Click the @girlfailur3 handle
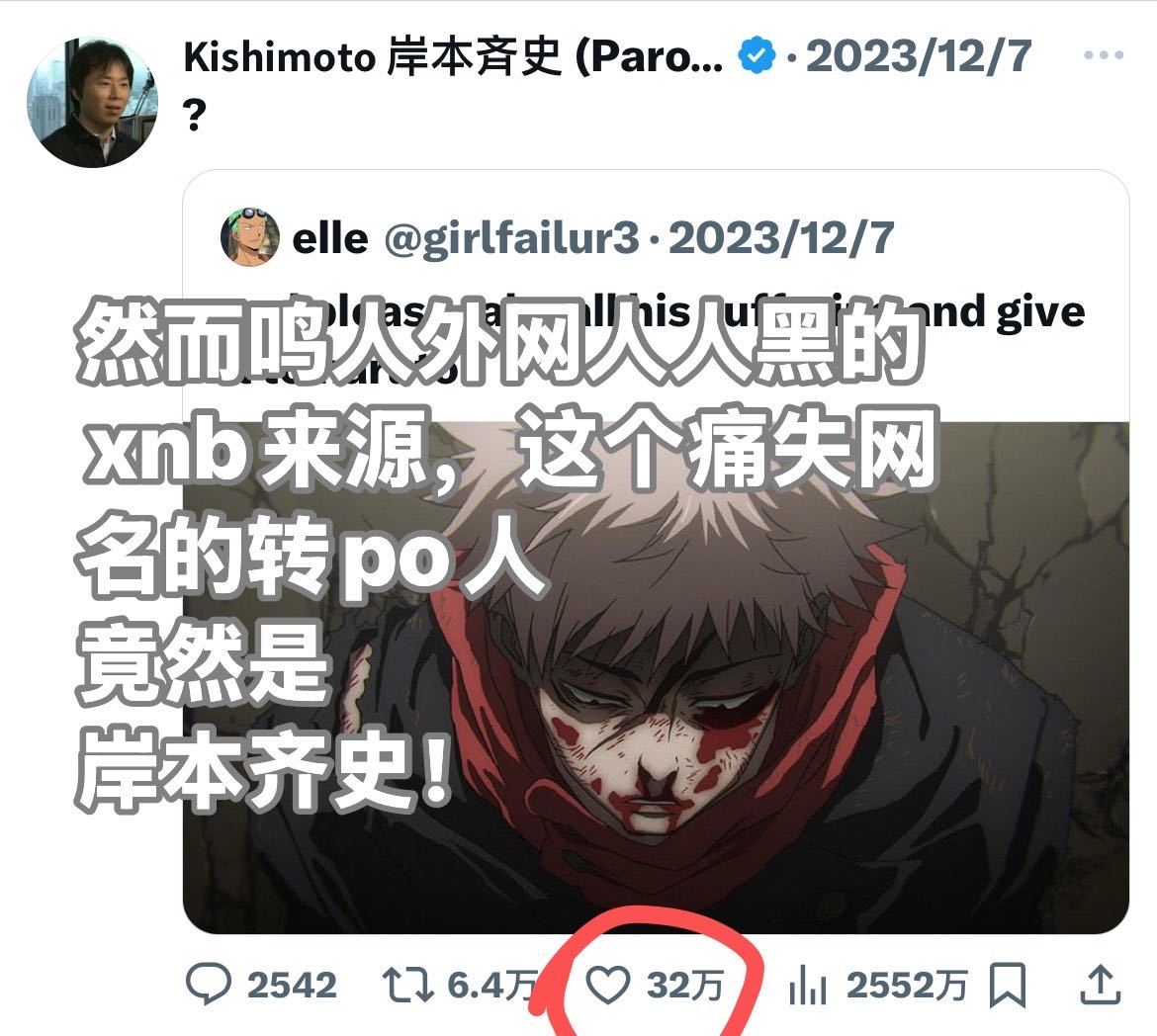The image size is (1157, 1036). pyautogui.click(x=512, y=238)
